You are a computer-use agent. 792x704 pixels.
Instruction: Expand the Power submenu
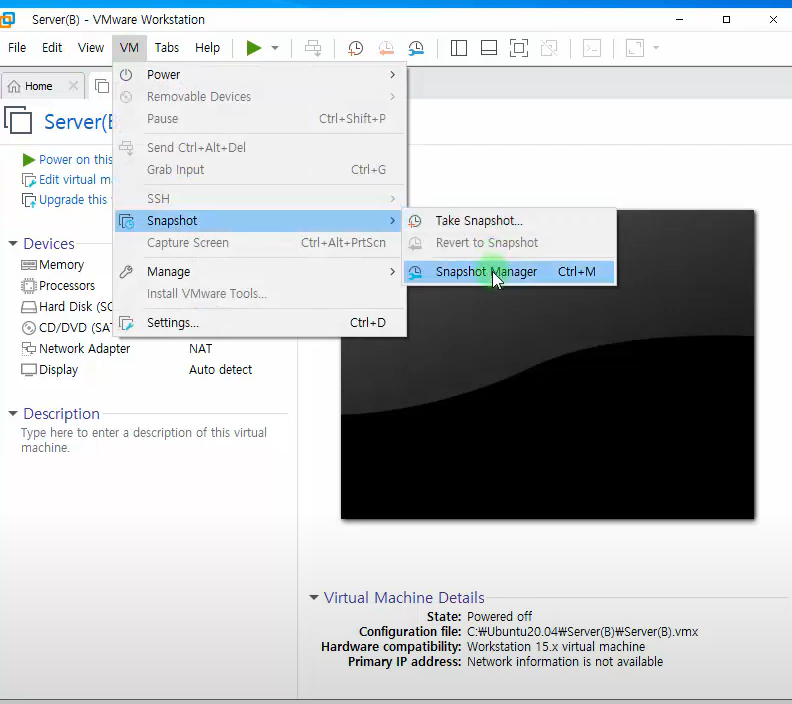[260, 75]
